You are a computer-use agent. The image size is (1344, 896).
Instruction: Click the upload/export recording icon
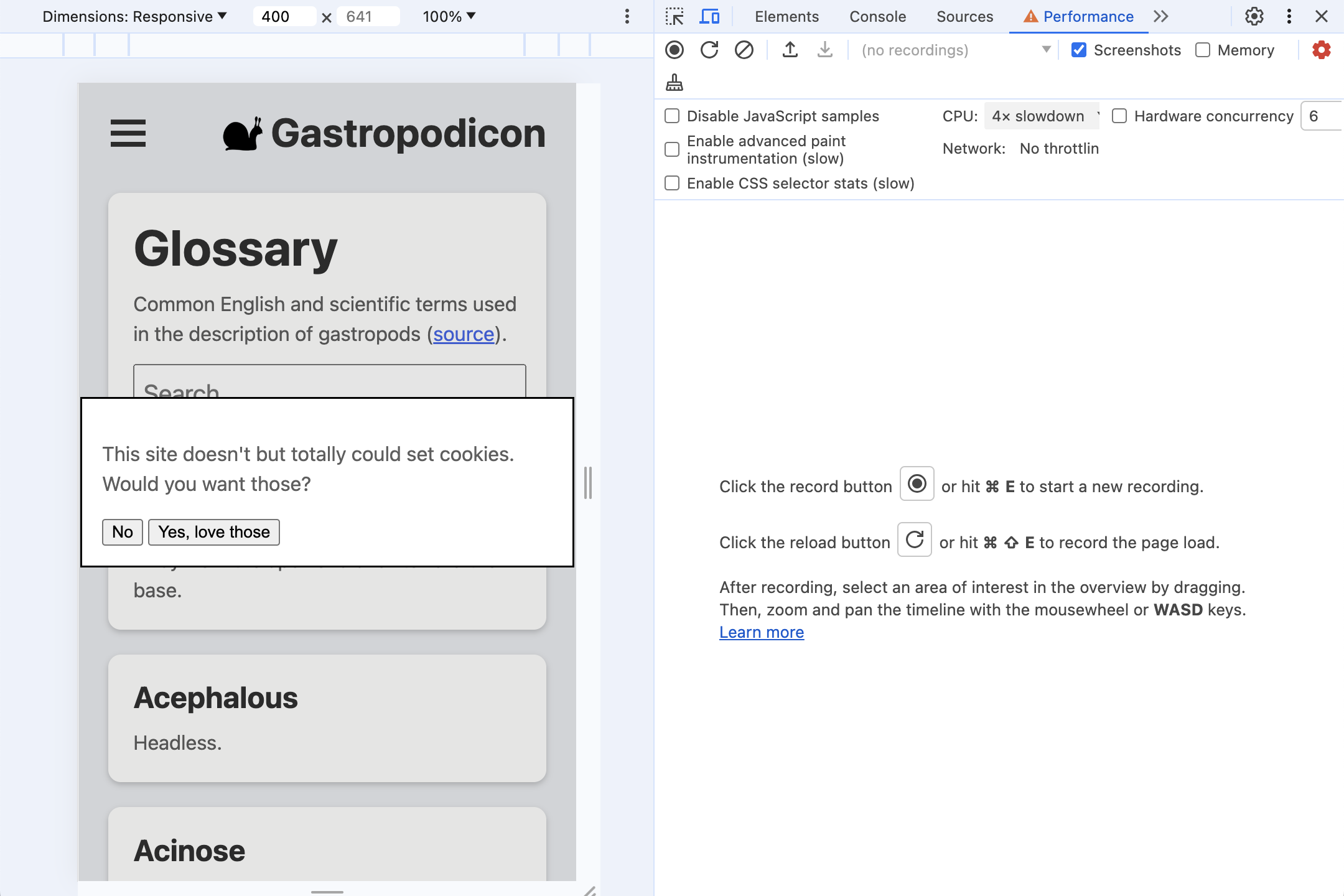pos(790,50)
